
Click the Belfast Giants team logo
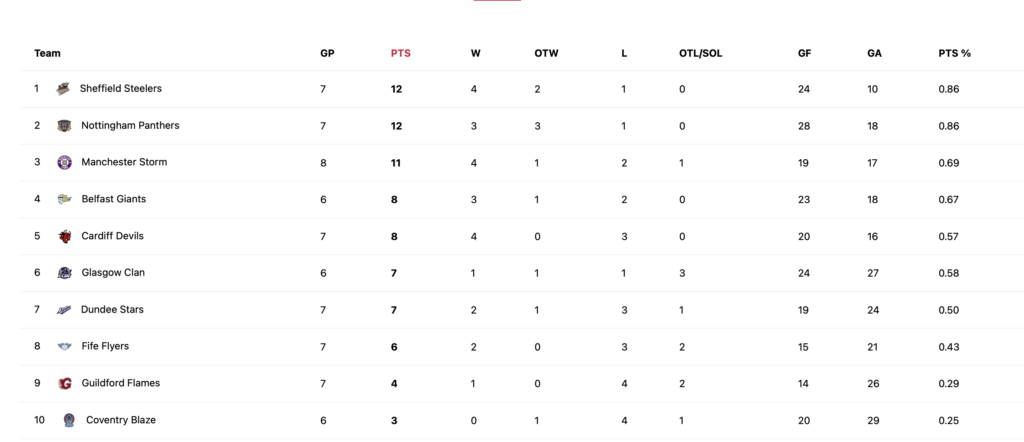pyautogui.click(x=64, y=199)
